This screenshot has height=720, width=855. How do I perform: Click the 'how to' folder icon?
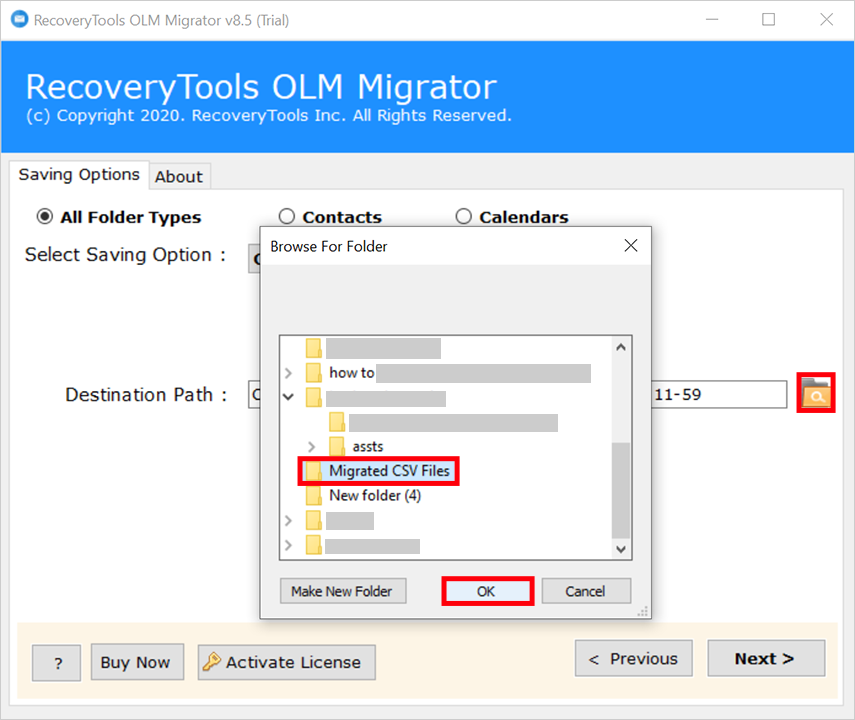point(314,373)
